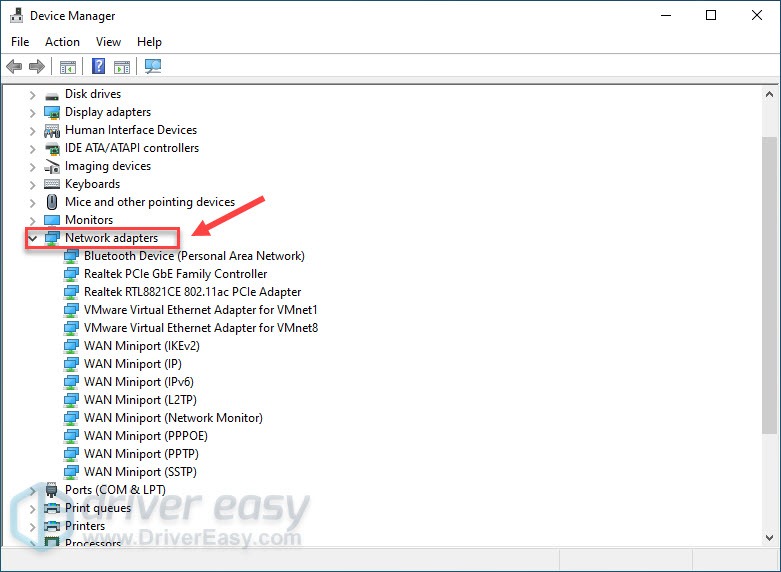781x572 pixels.
Task: Expand the IDE ATA/ATAPI controllers category
Action: (x=33, y=148)
